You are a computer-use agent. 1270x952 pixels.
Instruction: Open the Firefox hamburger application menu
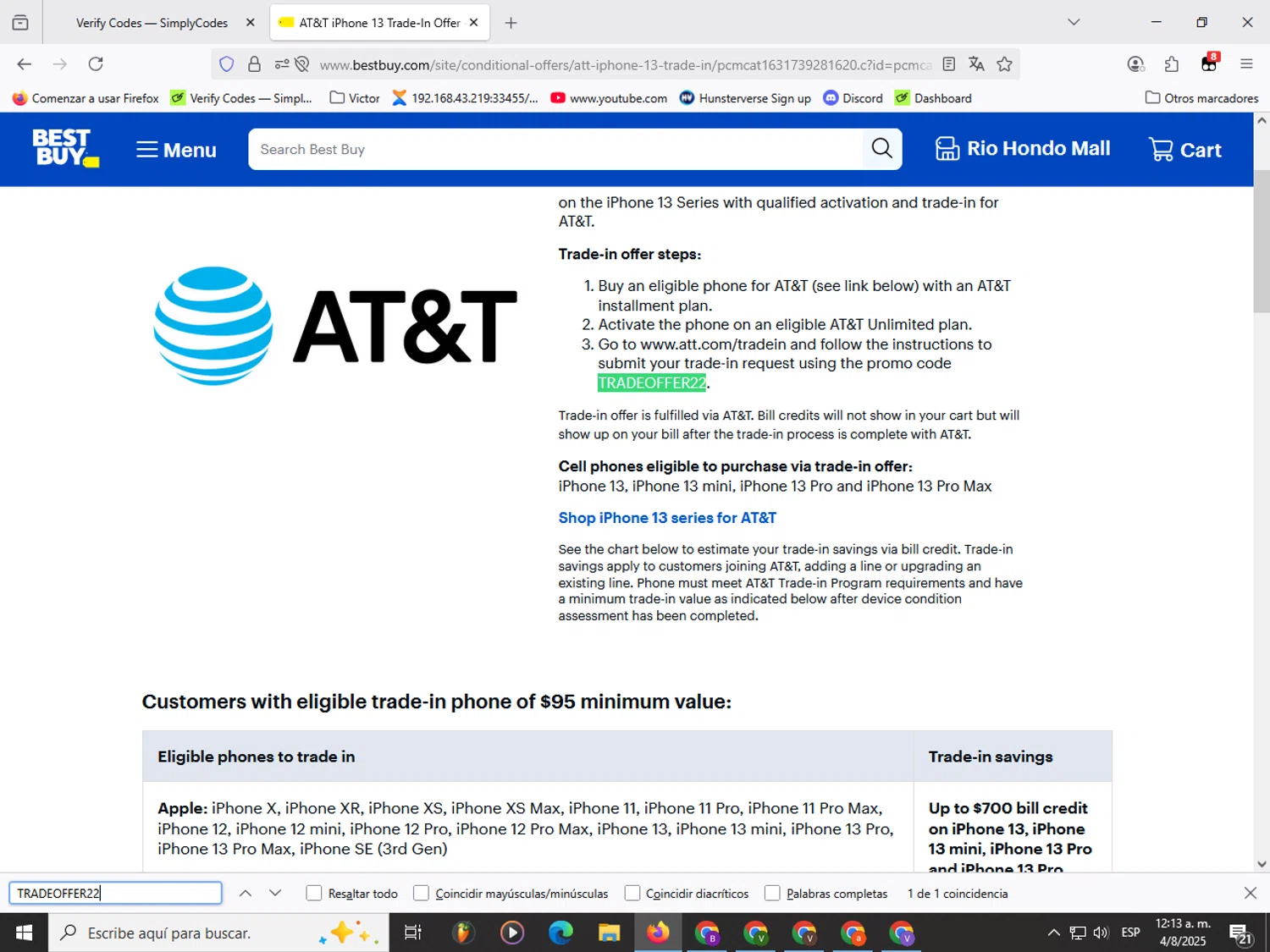[1246, 64]
